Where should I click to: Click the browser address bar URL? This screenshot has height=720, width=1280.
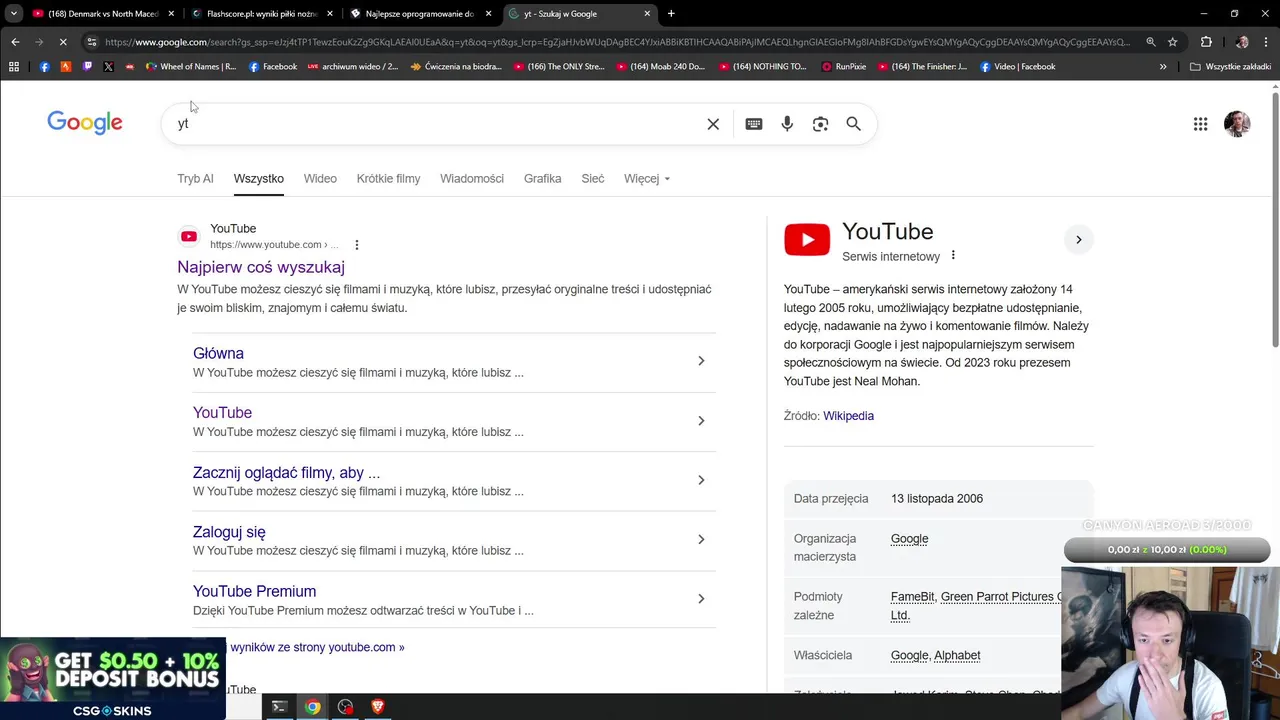(x=617, y=42)
